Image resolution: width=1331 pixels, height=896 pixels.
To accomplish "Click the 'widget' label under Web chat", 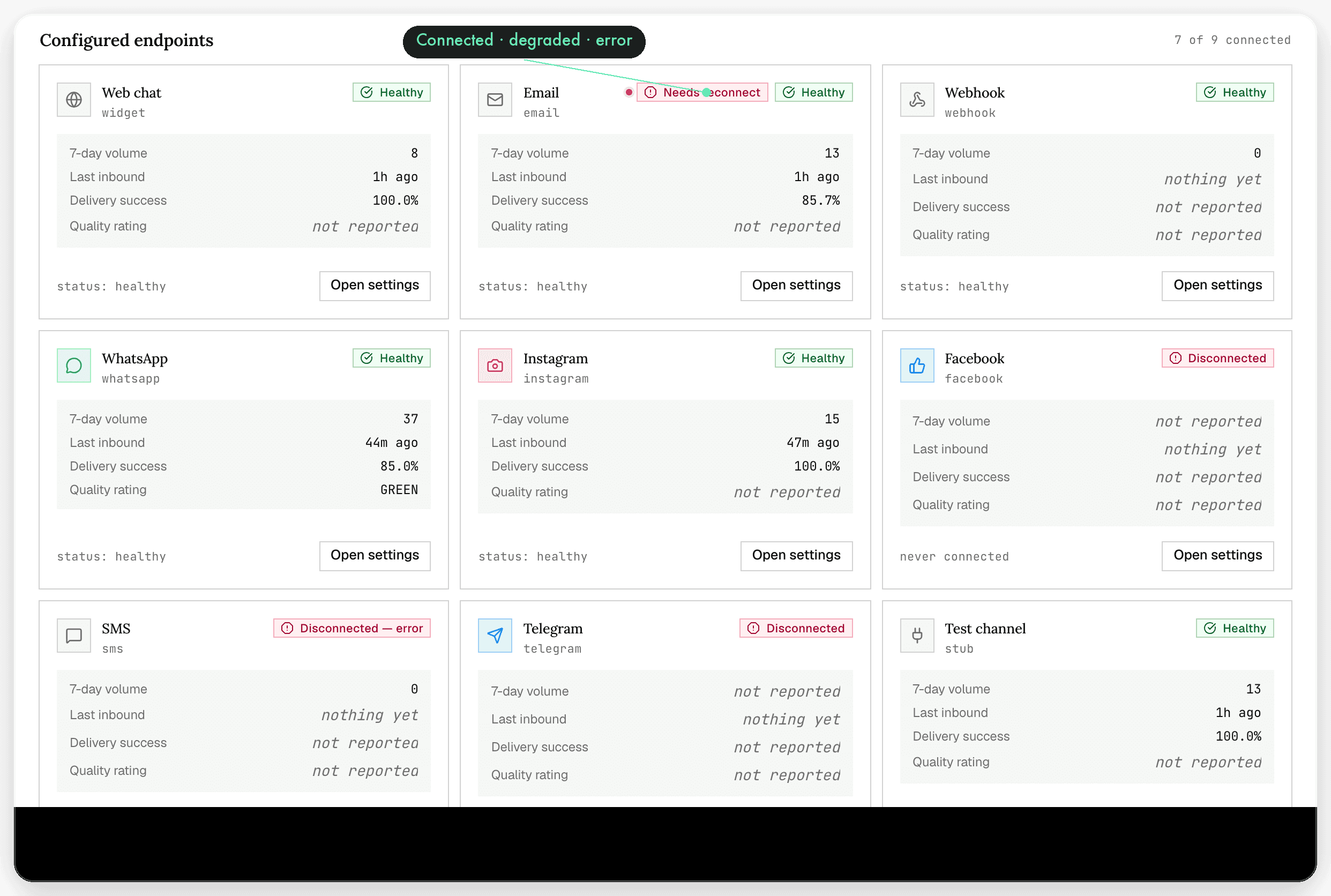I will click(123, 113).
